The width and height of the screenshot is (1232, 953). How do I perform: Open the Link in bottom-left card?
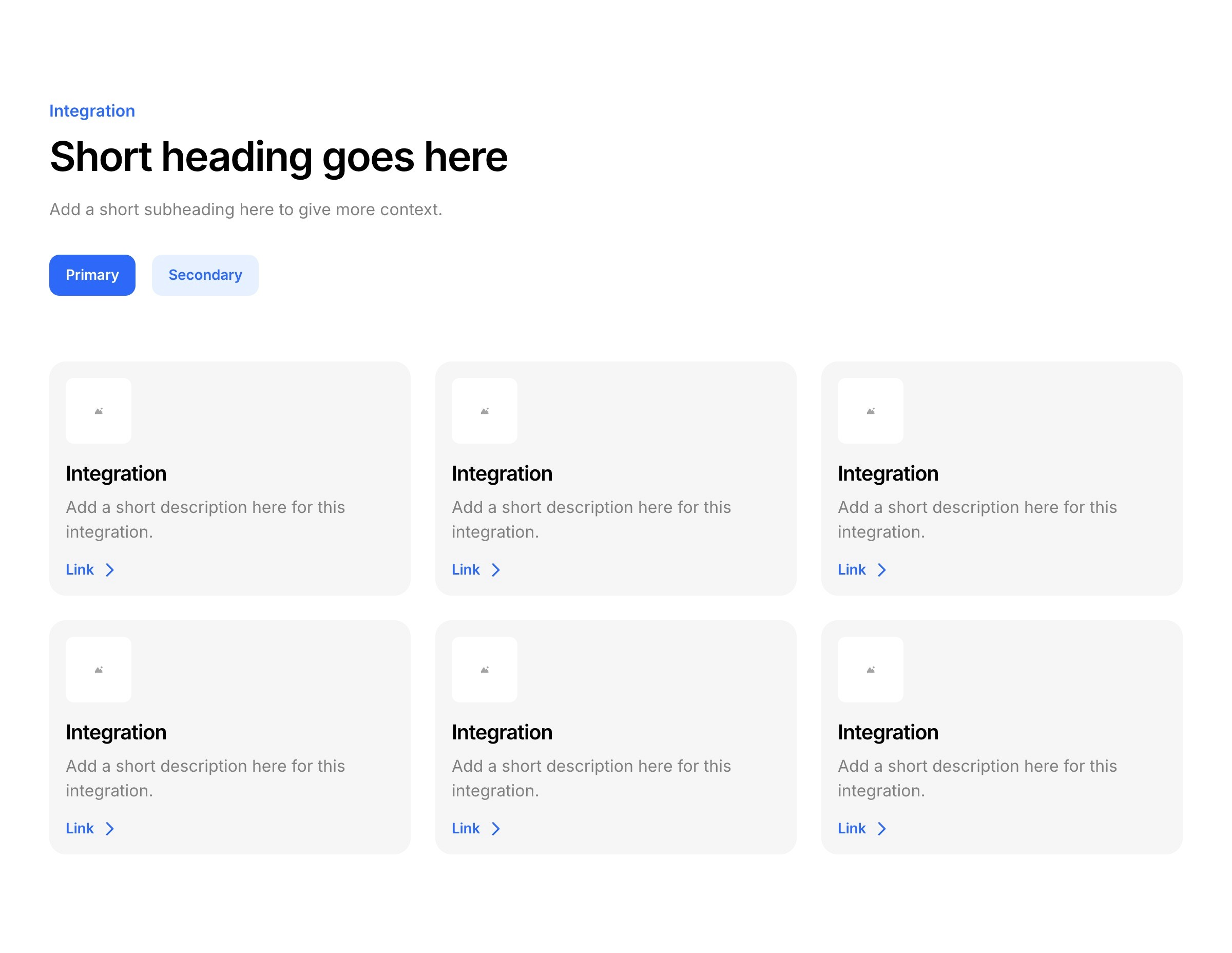pos(80,828)
